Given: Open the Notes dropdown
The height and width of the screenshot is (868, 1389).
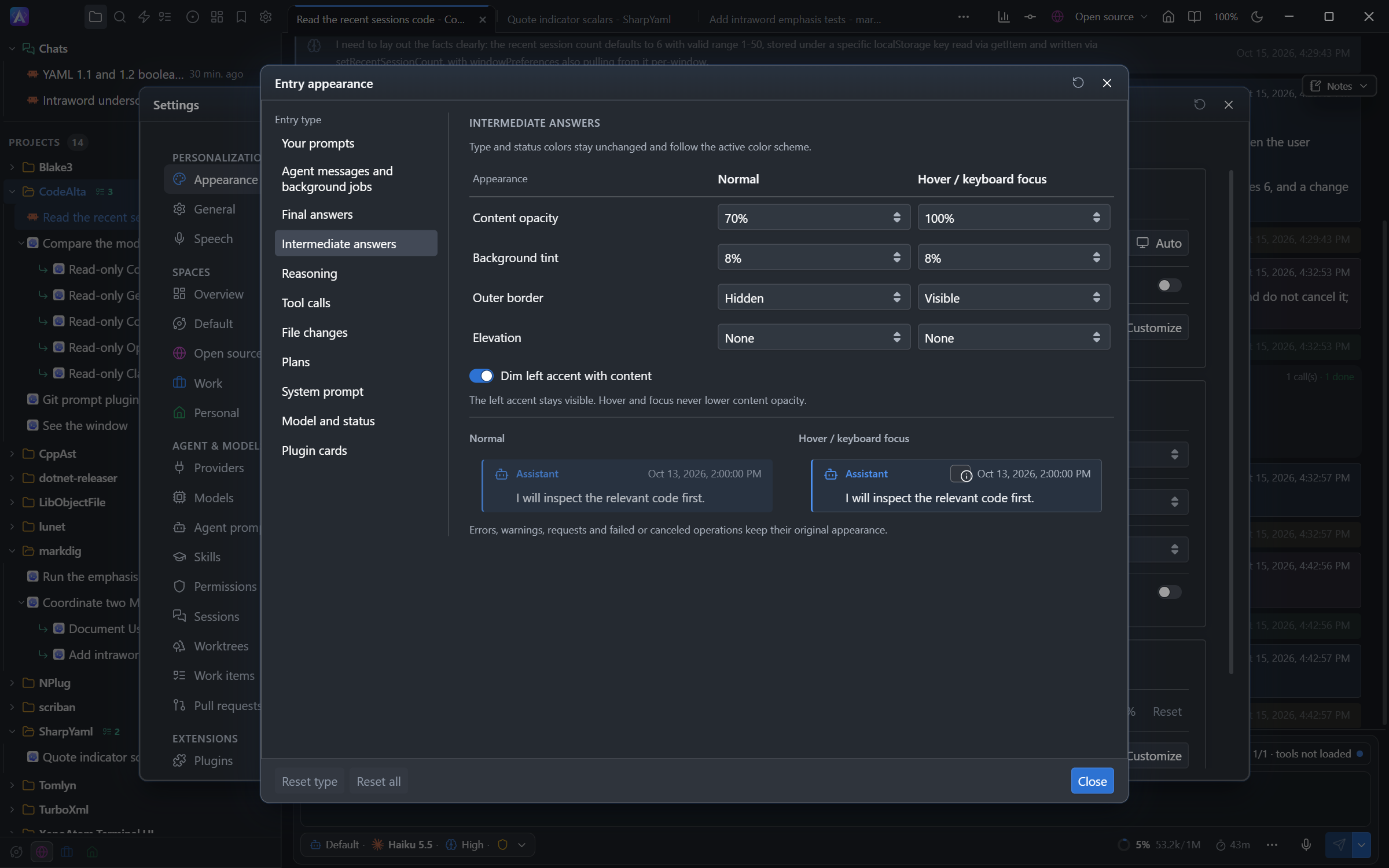Looking at the screenshot, I should [1338, 86].
